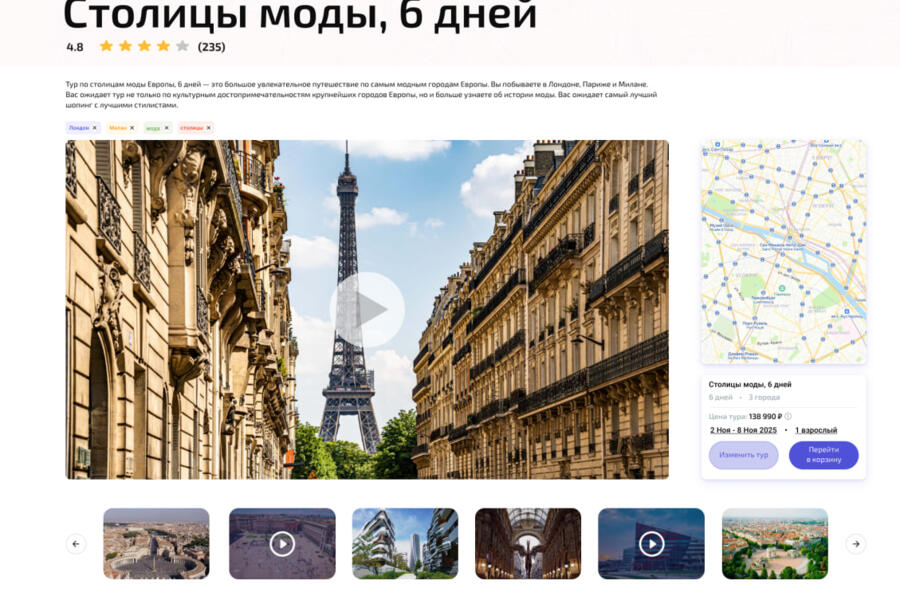Remove the Милан tag

pyautogui.click(x=132, y=128)
